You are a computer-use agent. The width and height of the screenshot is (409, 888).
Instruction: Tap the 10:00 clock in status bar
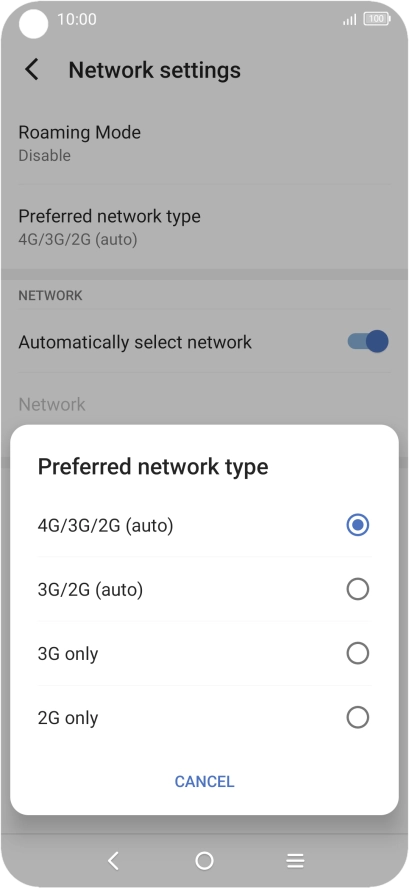click(77, 19)
